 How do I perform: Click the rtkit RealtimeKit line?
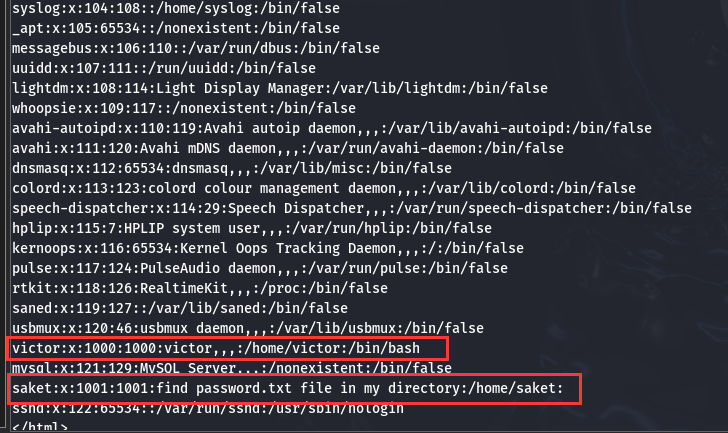200,288
